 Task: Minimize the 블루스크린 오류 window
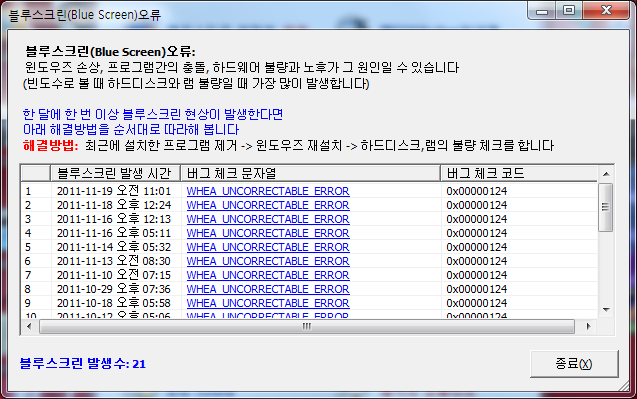tap(542, 11)
